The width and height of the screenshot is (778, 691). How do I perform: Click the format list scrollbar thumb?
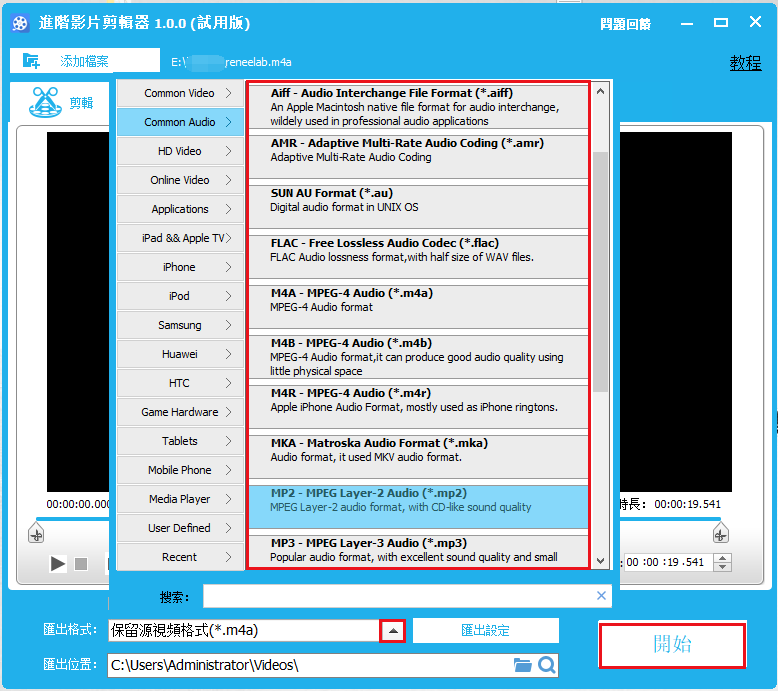coord(600,272)
